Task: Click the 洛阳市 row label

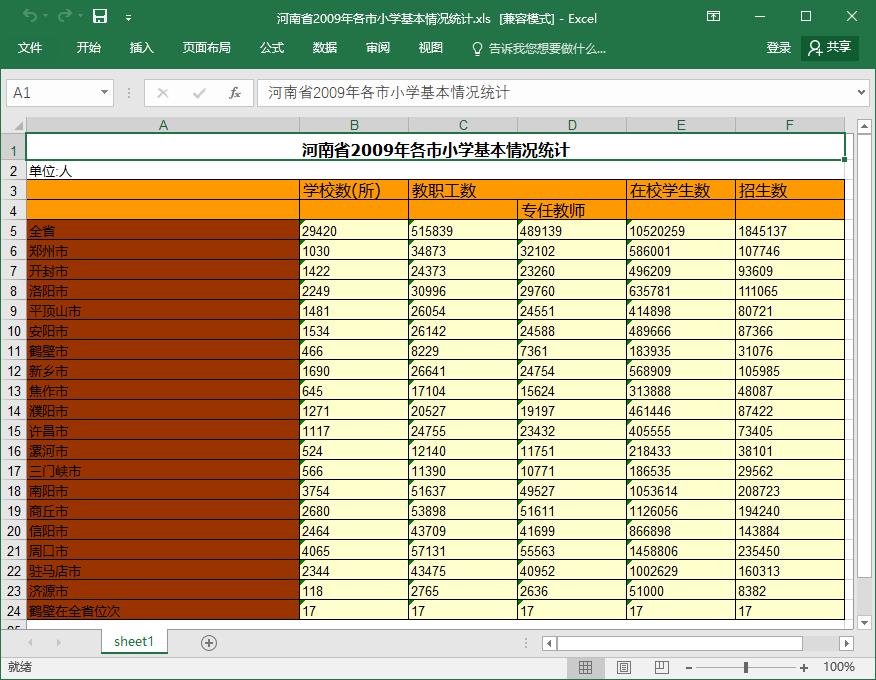Action: (x=163, y=291)
